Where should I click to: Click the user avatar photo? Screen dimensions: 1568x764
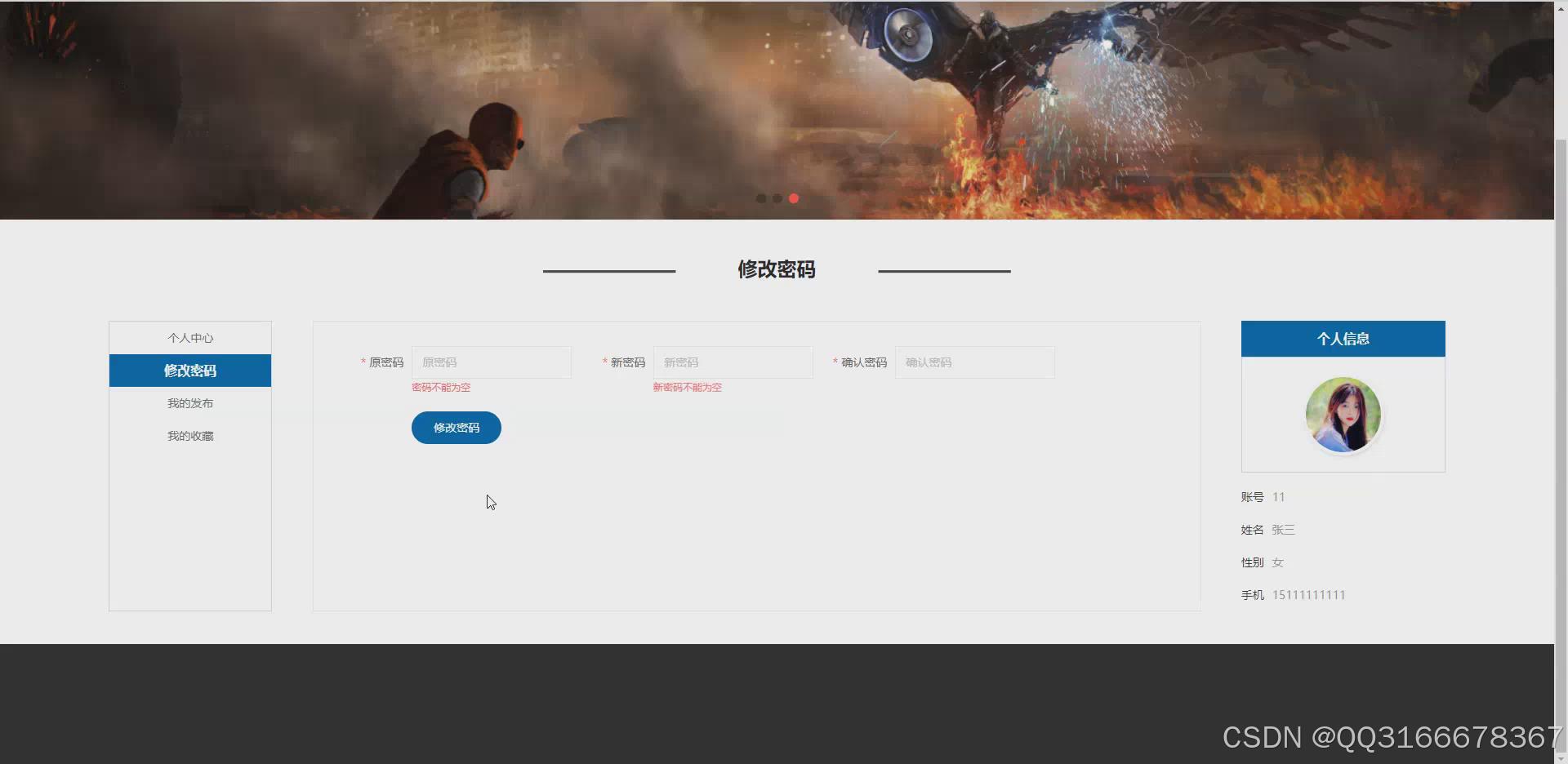1343,415
